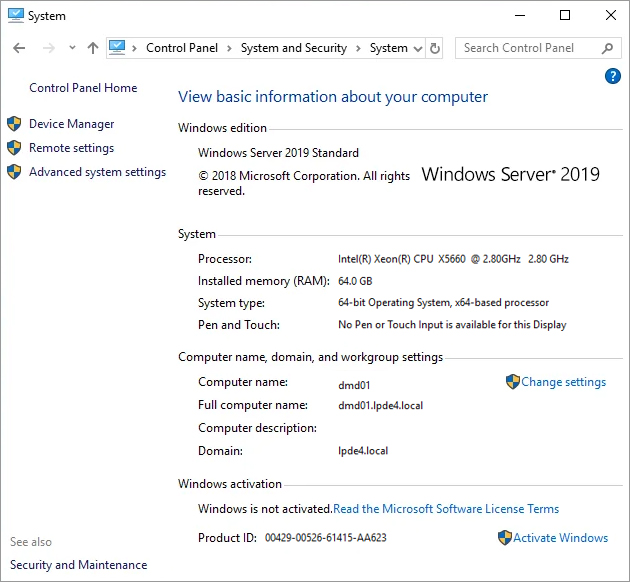Open Device Manager link
630x582 pixels.
pos(72,124)
